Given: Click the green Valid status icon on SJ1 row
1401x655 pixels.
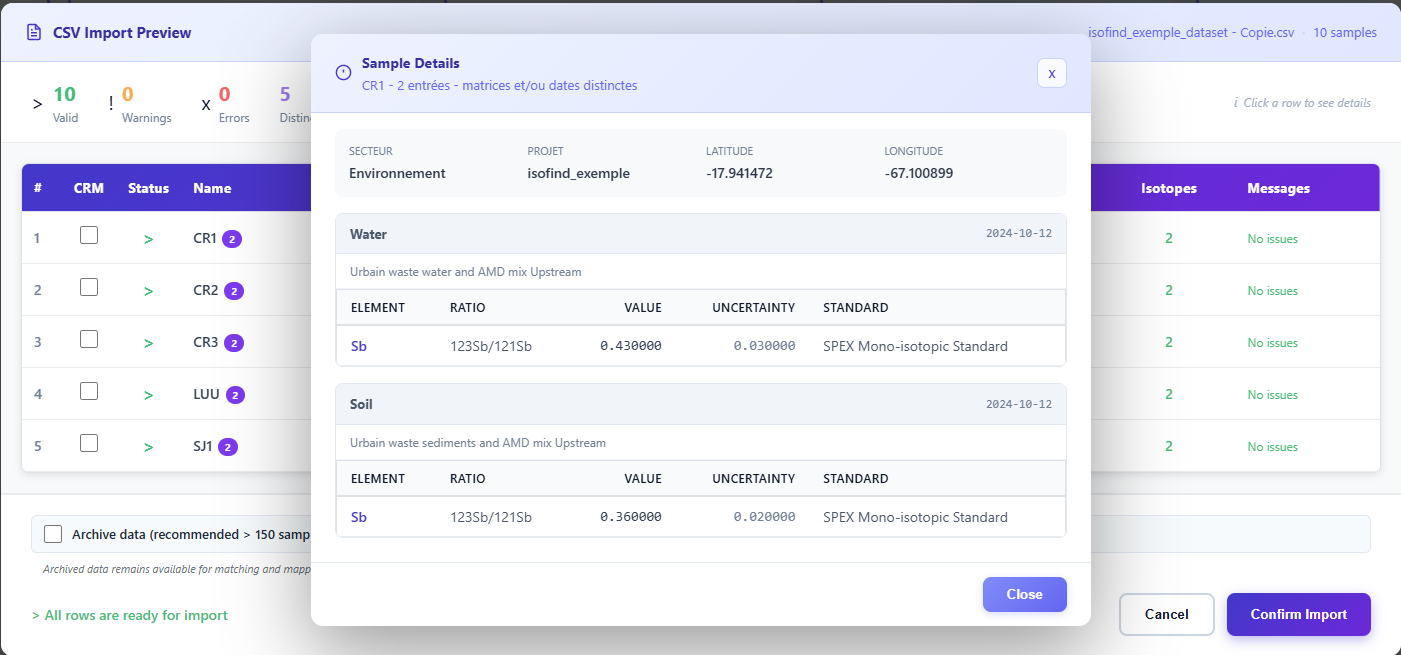Looking at the screenshot, I should coord(148,446).
